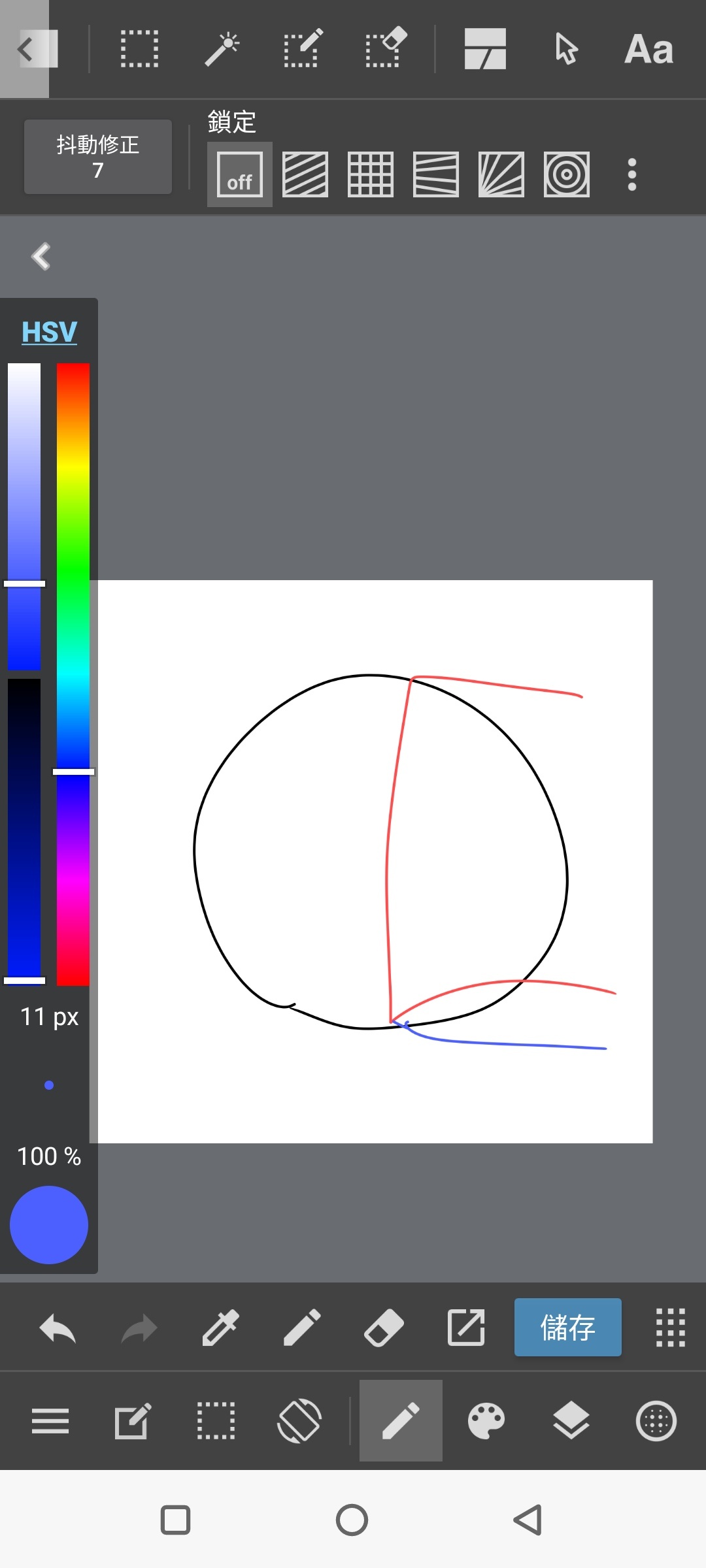706x1568 pixels.
Task: Enable concentric circle snap guide
Action: tap(567, 174)
